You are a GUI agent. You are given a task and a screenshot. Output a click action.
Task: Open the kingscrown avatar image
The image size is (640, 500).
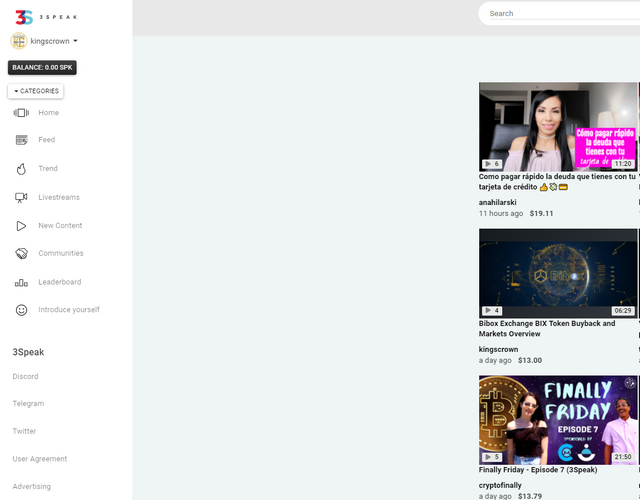[x=19, y=41]
